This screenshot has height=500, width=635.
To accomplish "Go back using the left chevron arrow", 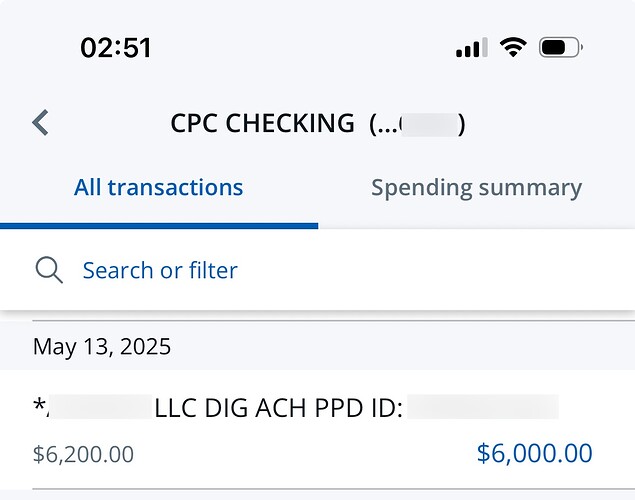I will pyautogui.click(x=40, y=122).
